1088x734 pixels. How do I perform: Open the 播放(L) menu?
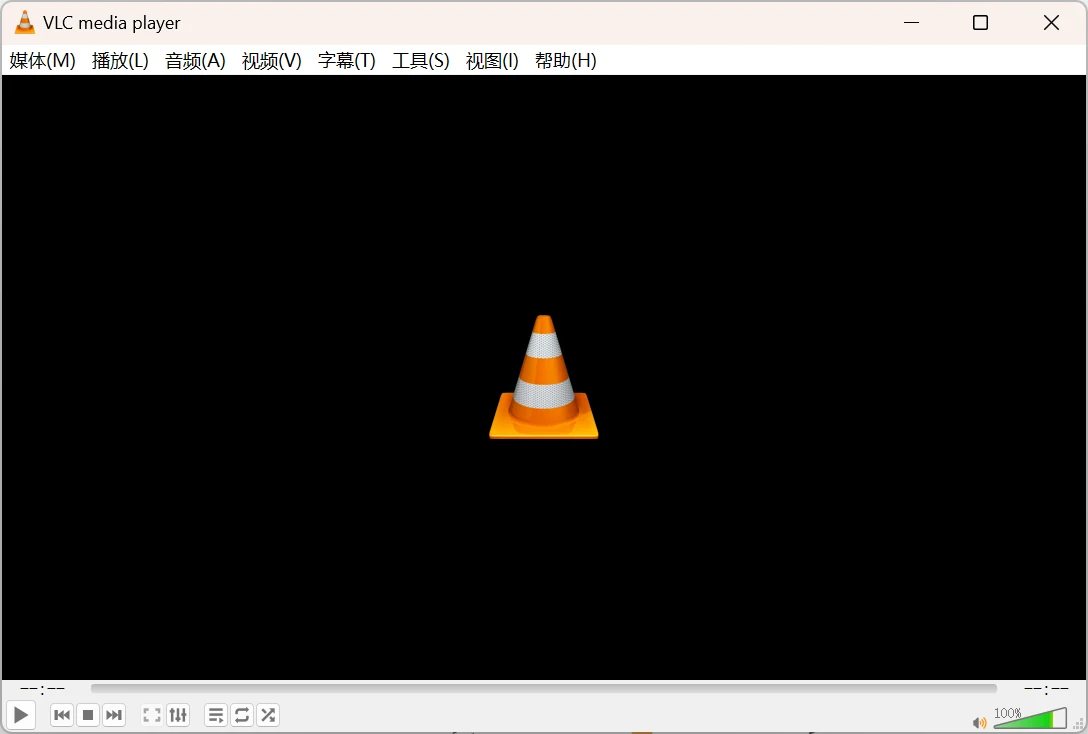[120, 61]
